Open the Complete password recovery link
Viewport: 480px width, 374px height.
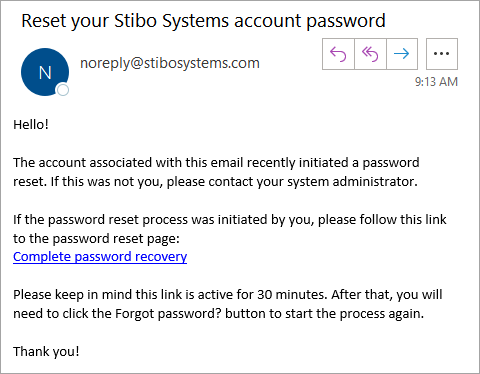click(100, 257)
